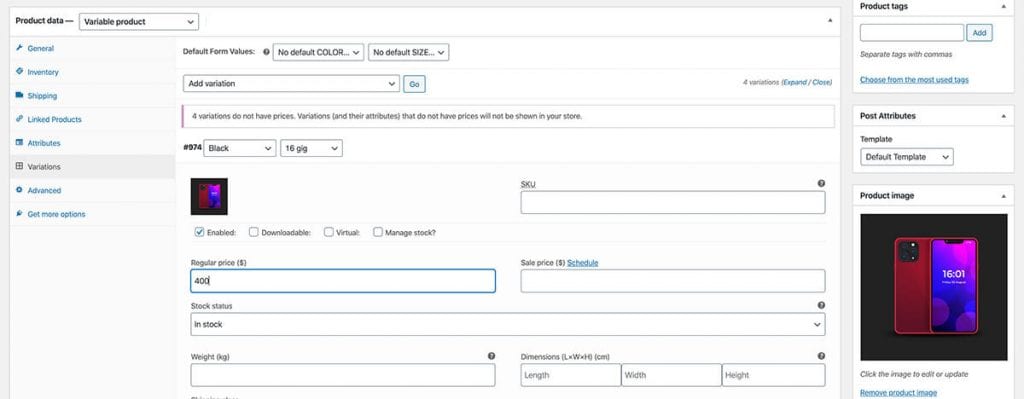
Task: Click the Add tag button
Action: pyautogui.click(x=979, y=33)
